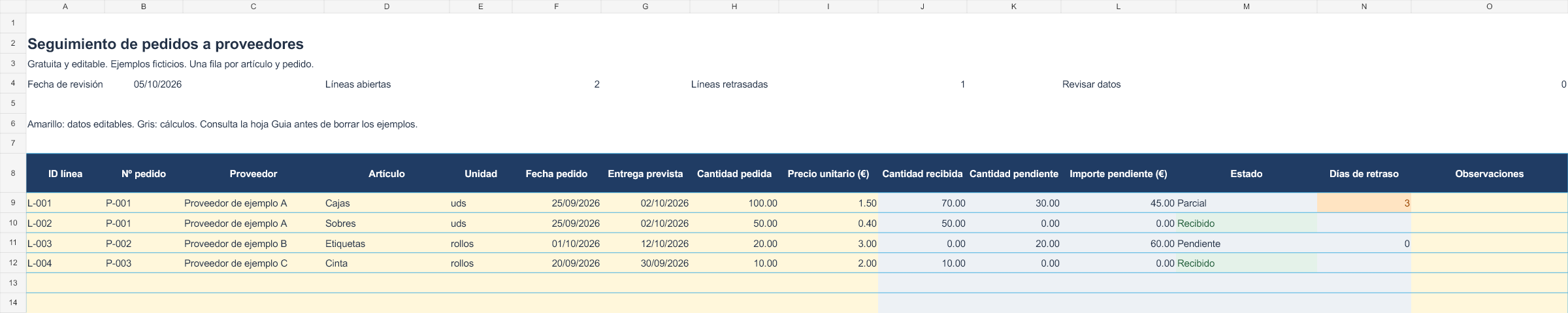Click 'Recibido' status in L-002 row
Viewport: 1568px width, 313px height.
pos(1247,223)
